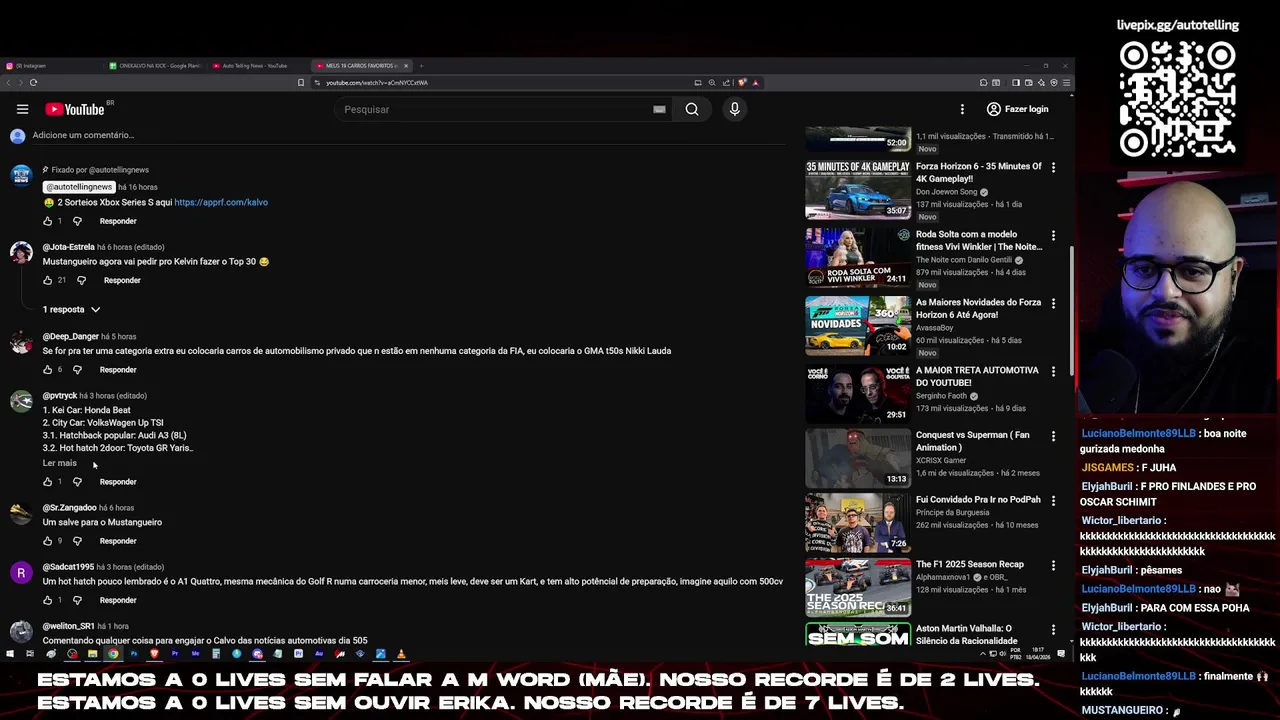
Task: Click Responder under Jota-Estrela's comment
Action: pyautogui.click(x=122, y=280)
